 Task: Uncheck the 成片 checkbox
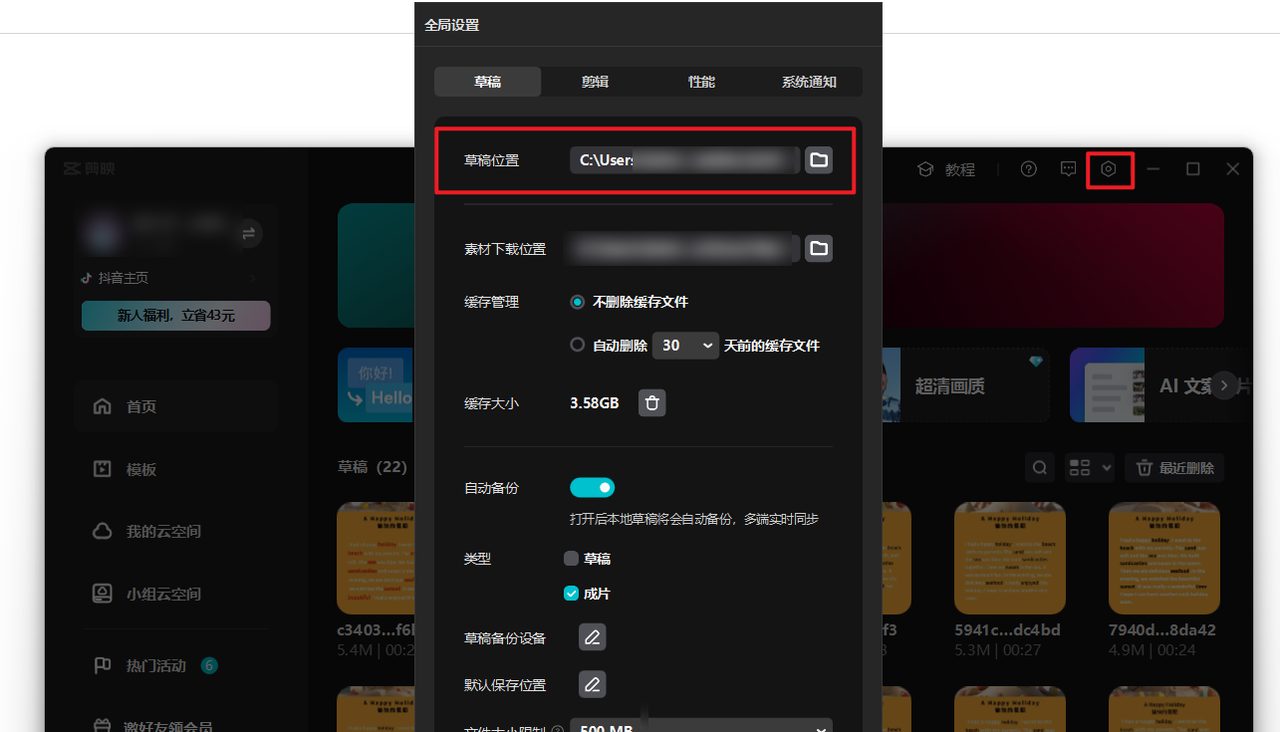[x=571, y=593]
